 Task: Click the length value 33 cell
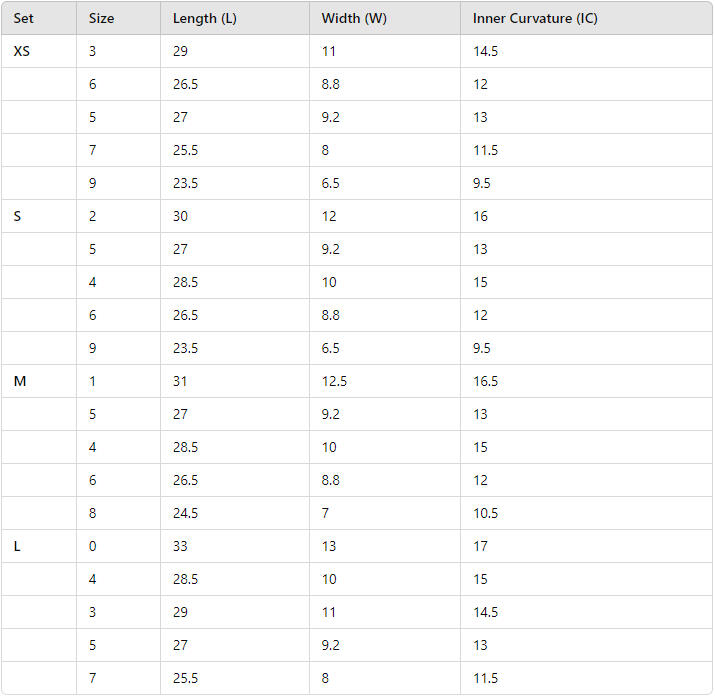click(x=180, y=546)
